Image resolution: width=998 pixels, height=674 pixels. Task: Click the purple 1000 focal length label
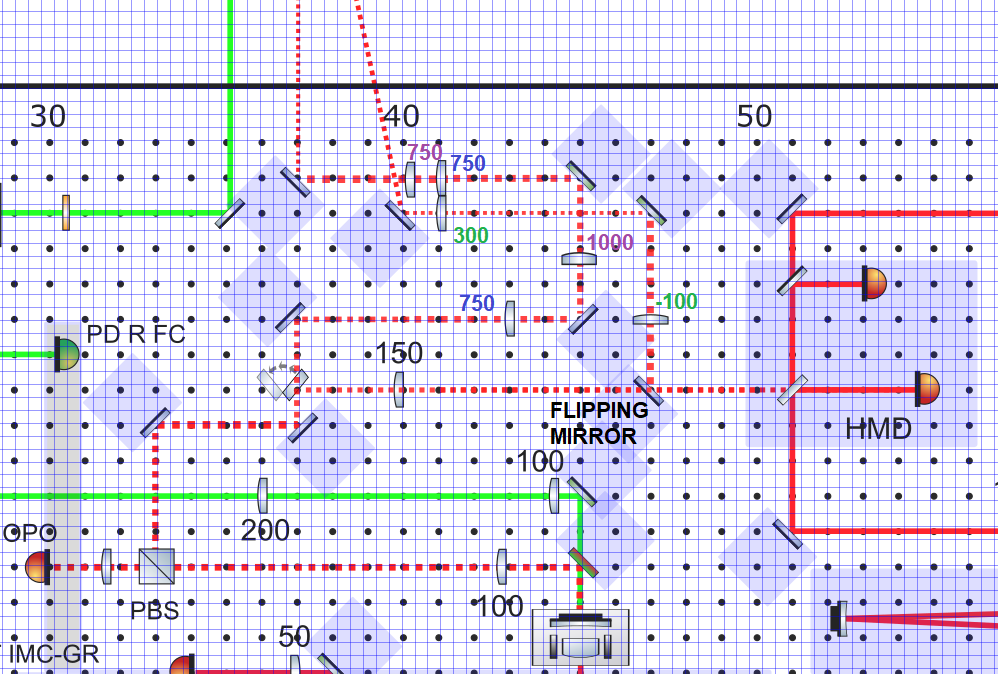pos(610,242)
